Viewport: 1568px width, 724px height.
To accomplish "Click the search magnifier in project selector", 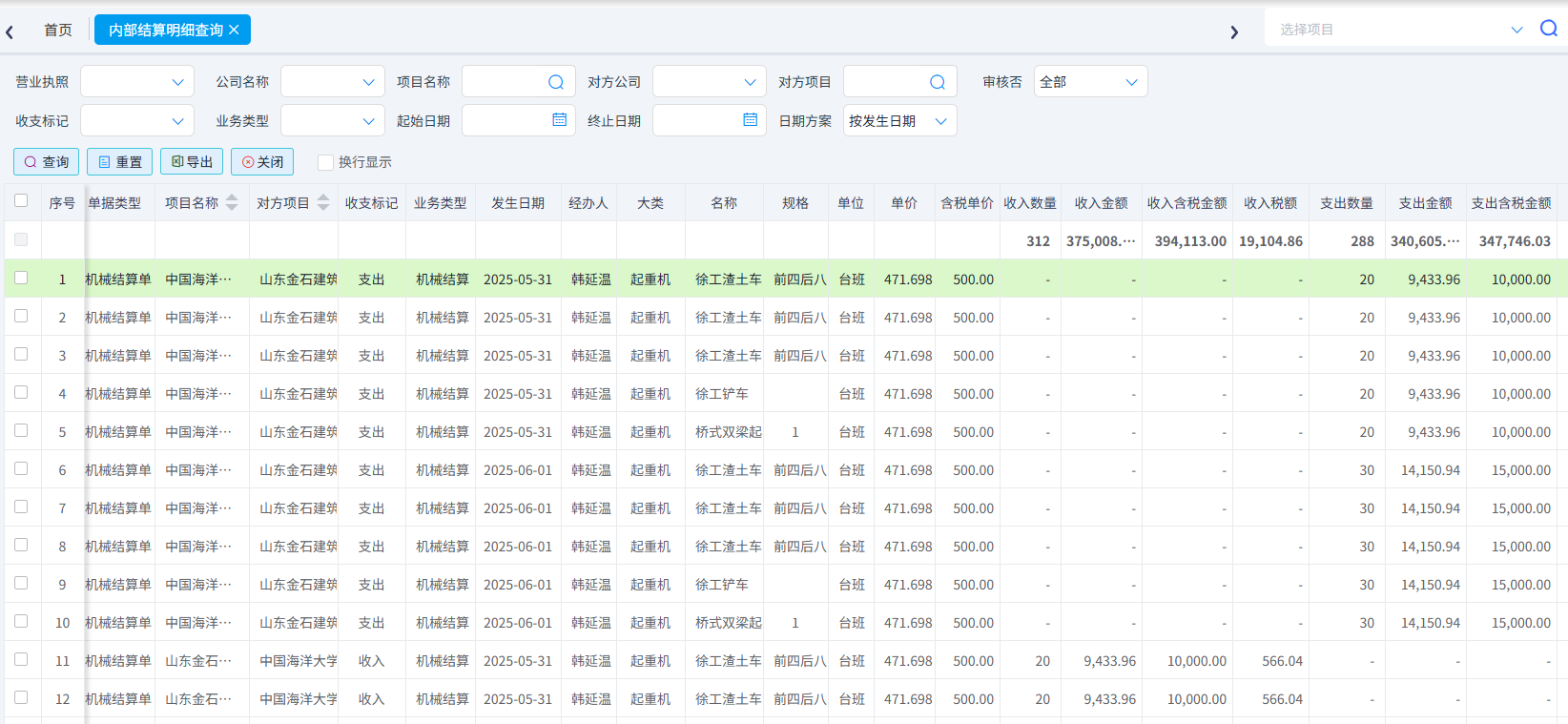I will click(x=1549, y=29).
